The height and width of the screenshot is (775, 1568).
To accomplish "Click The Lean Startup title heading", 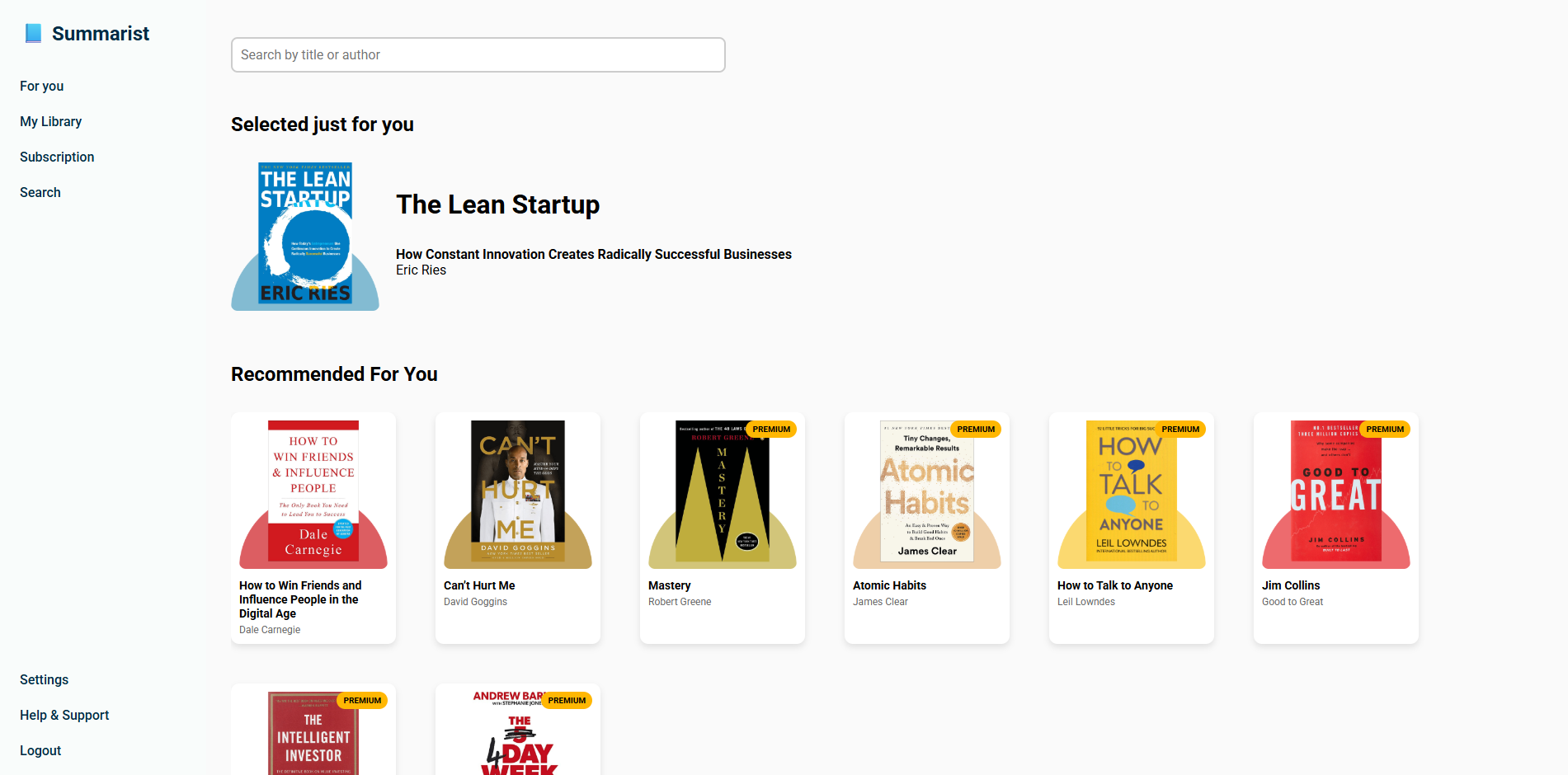I will click(x=498, y=204).
